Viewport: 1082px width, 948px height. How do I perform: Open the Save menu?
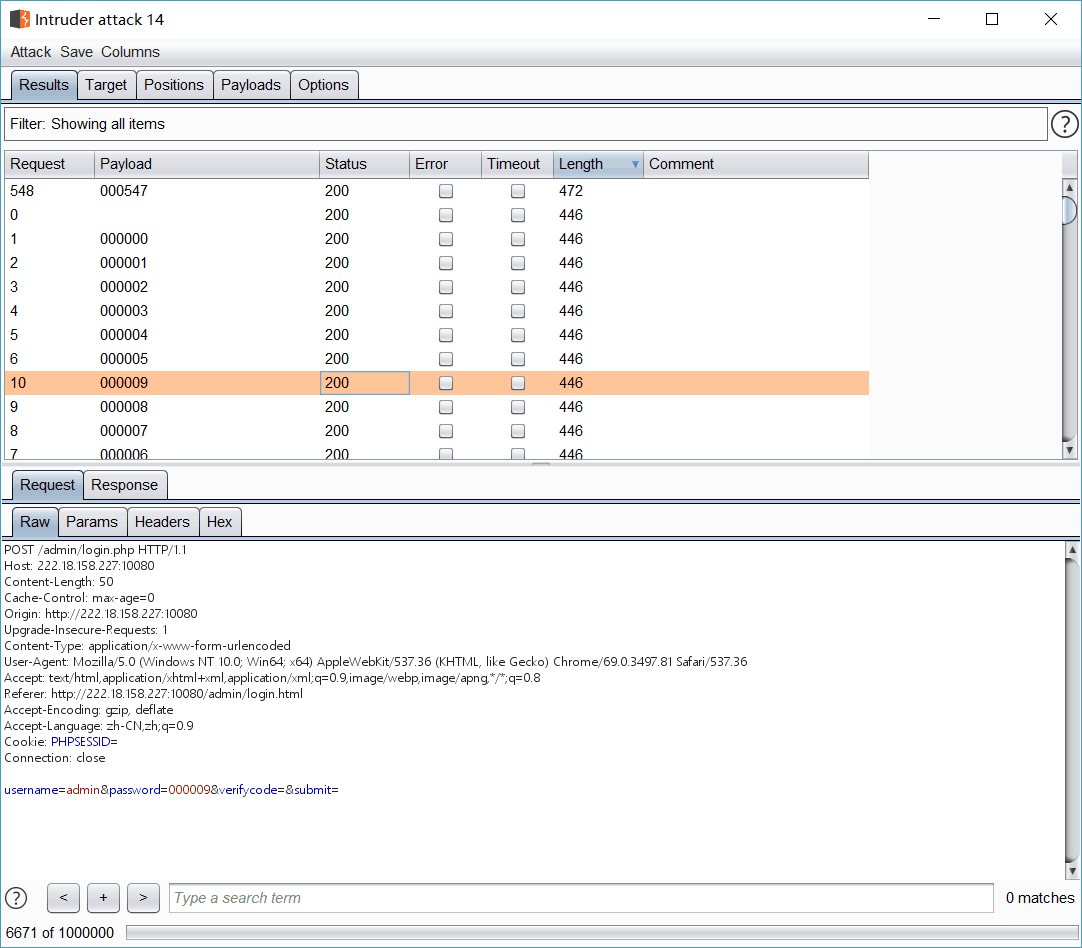pos(76,52)
